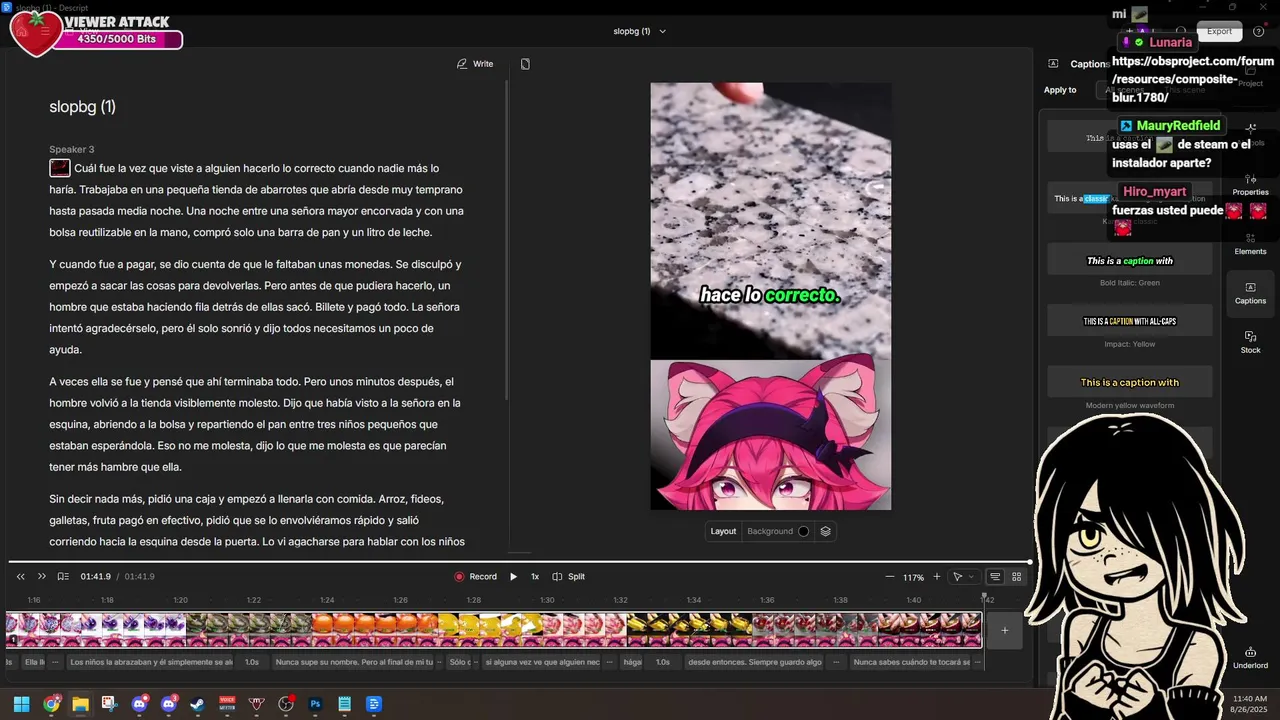Open Steam from the taskbar

tap(197, 704)
